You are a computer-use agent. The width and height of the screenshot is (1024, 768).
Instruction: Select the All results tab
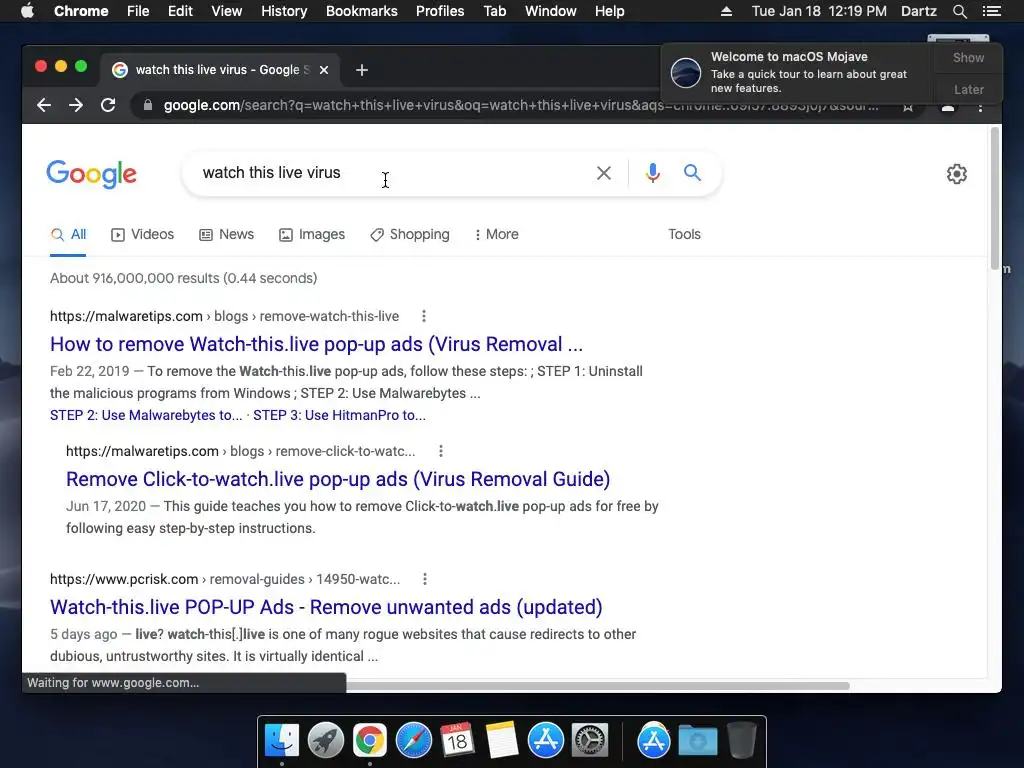(69, 234)
